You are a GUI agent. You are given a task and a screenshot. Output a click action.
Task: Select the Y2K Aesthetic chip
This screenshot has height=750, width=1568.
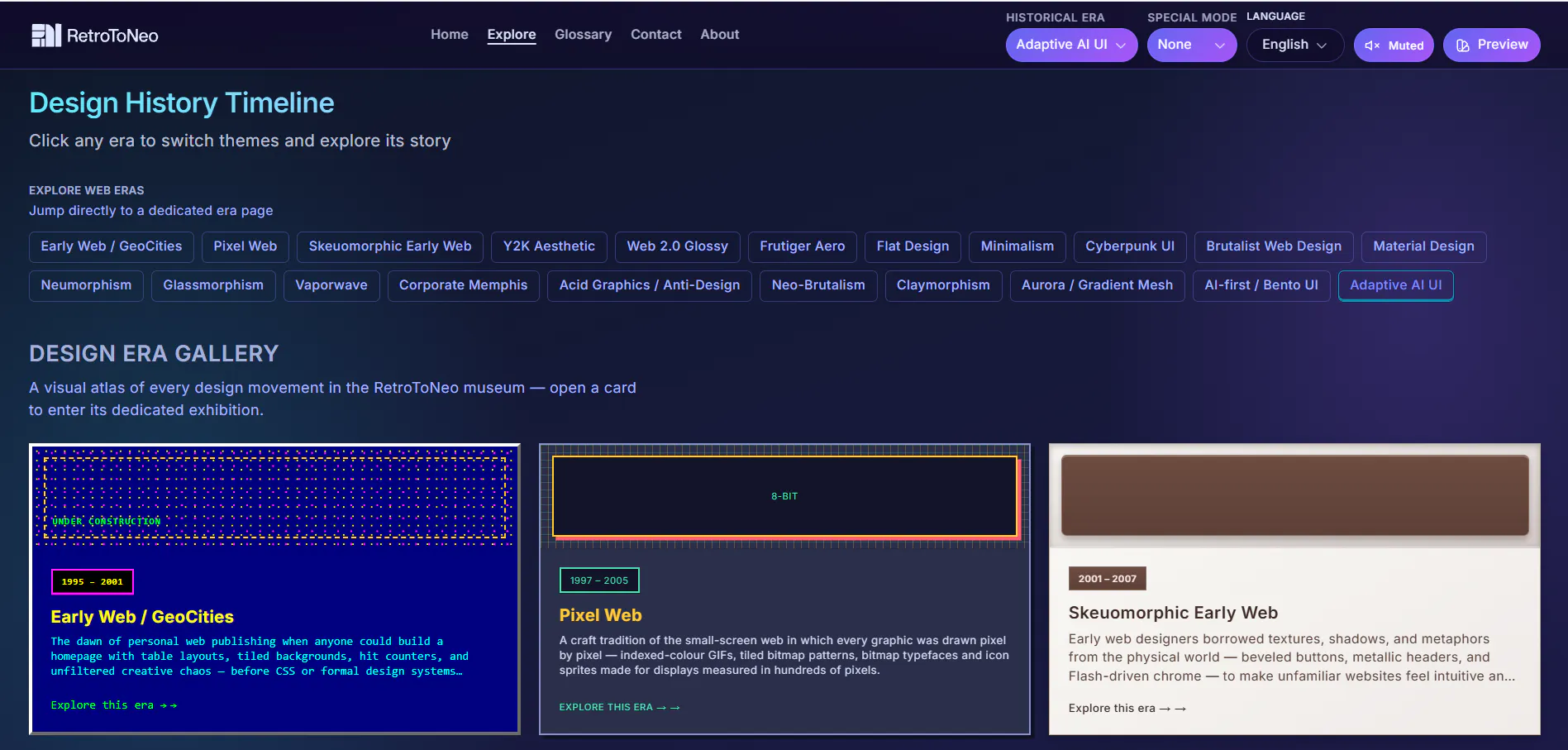coord(549,246)
